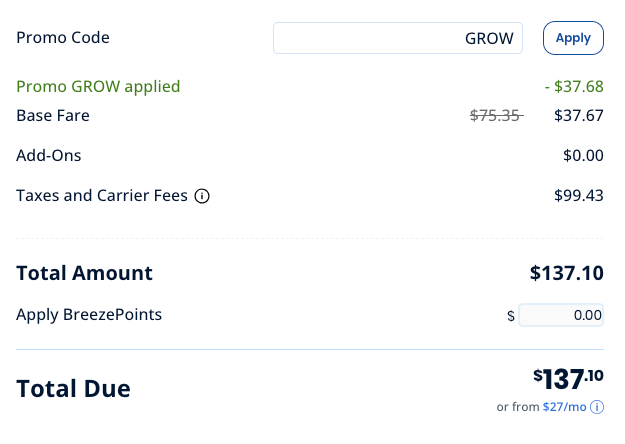
Task: Click the $27/mo financing link
Action: (564, 407)
